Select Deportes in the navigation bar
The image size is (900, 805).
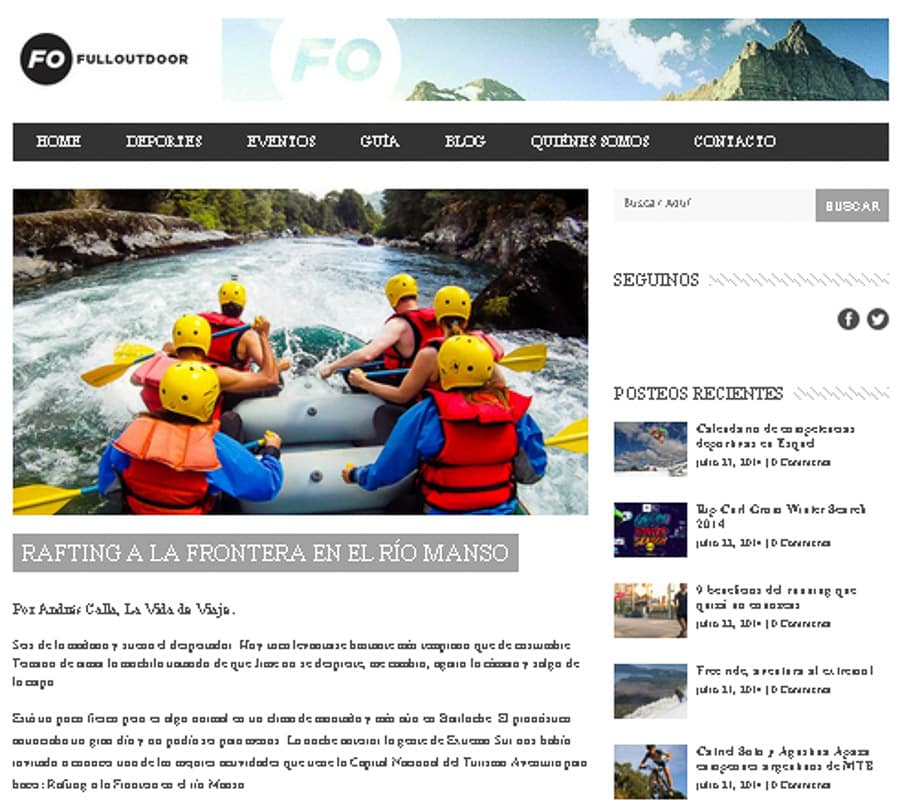164,141
